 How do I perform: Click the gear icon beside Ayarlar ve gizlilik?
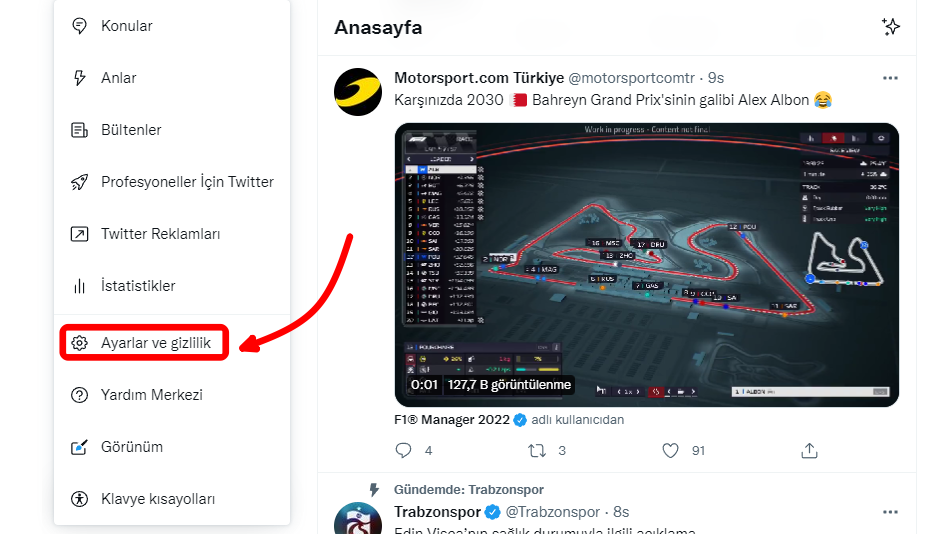79,343
